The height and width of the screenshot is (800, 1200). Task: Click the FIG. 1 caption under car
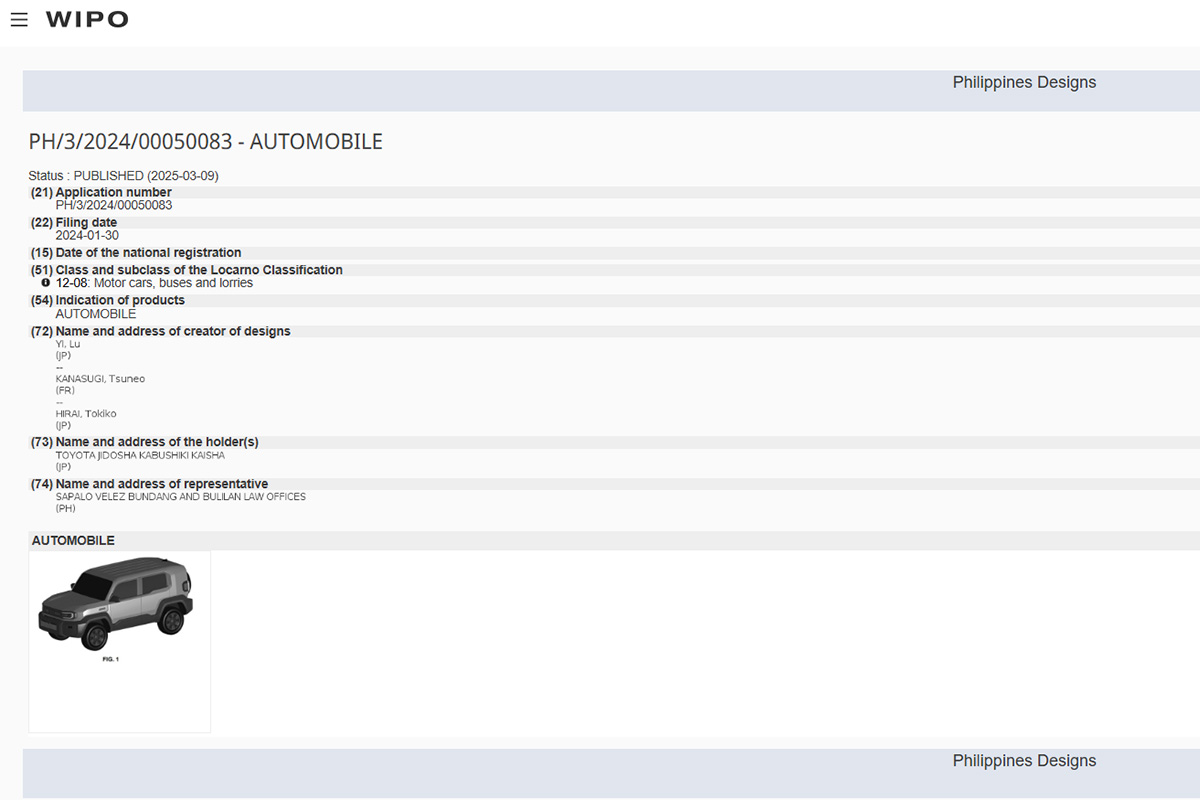point(110,659)
